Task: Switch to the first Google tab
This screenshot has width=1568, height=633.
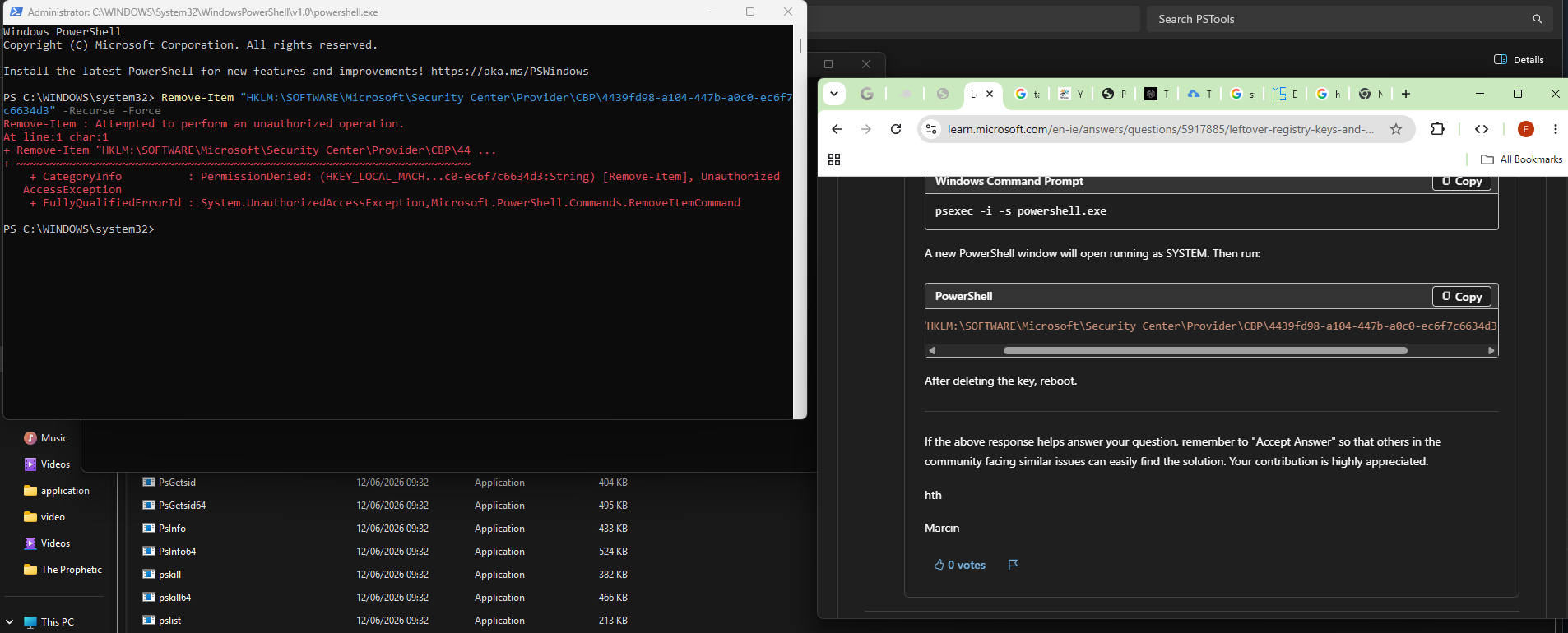Action: [867, 94]
